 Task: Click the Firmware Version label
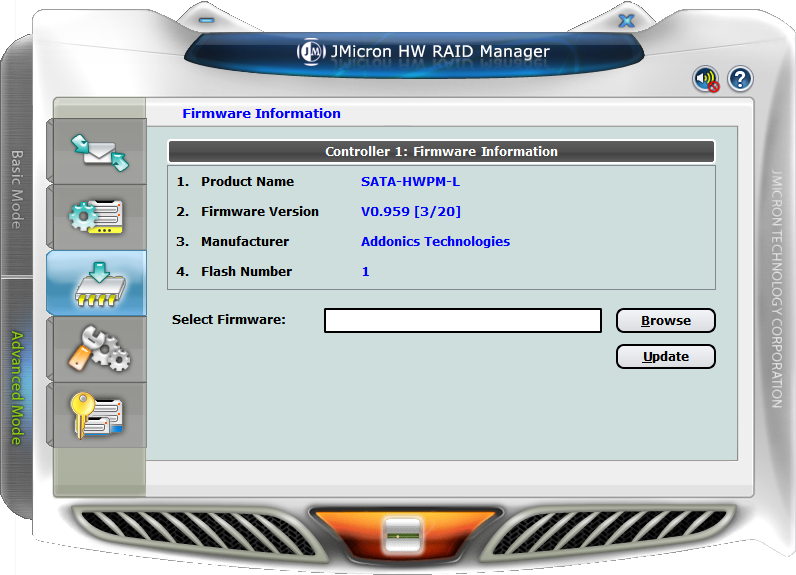[259, 212]
